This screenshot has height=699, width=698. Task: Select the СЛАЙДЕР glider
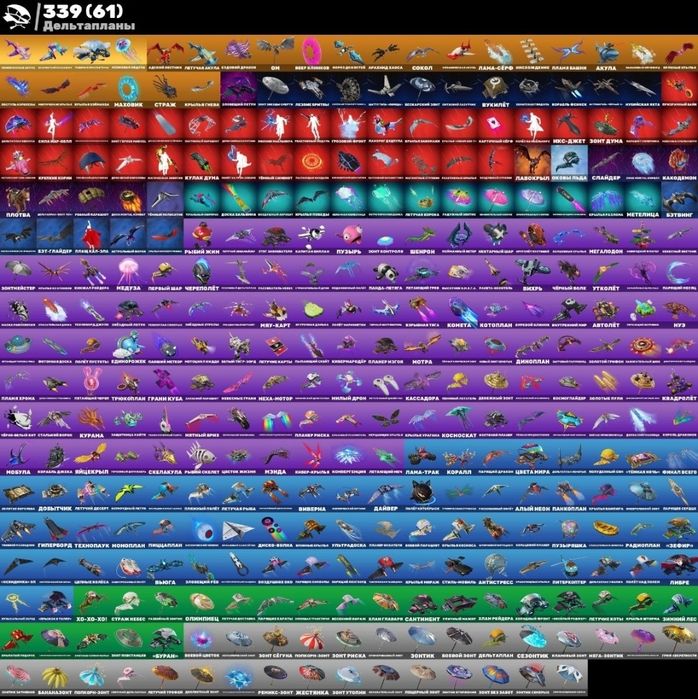pos(606,163)
